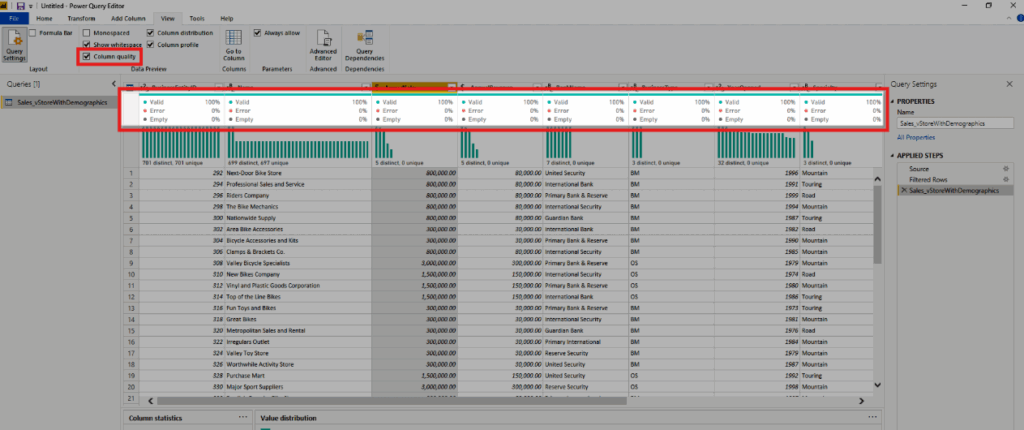Click the gear icon beside Source step
Viewport: 1024px width, 430px height.
coord(1006,169)
